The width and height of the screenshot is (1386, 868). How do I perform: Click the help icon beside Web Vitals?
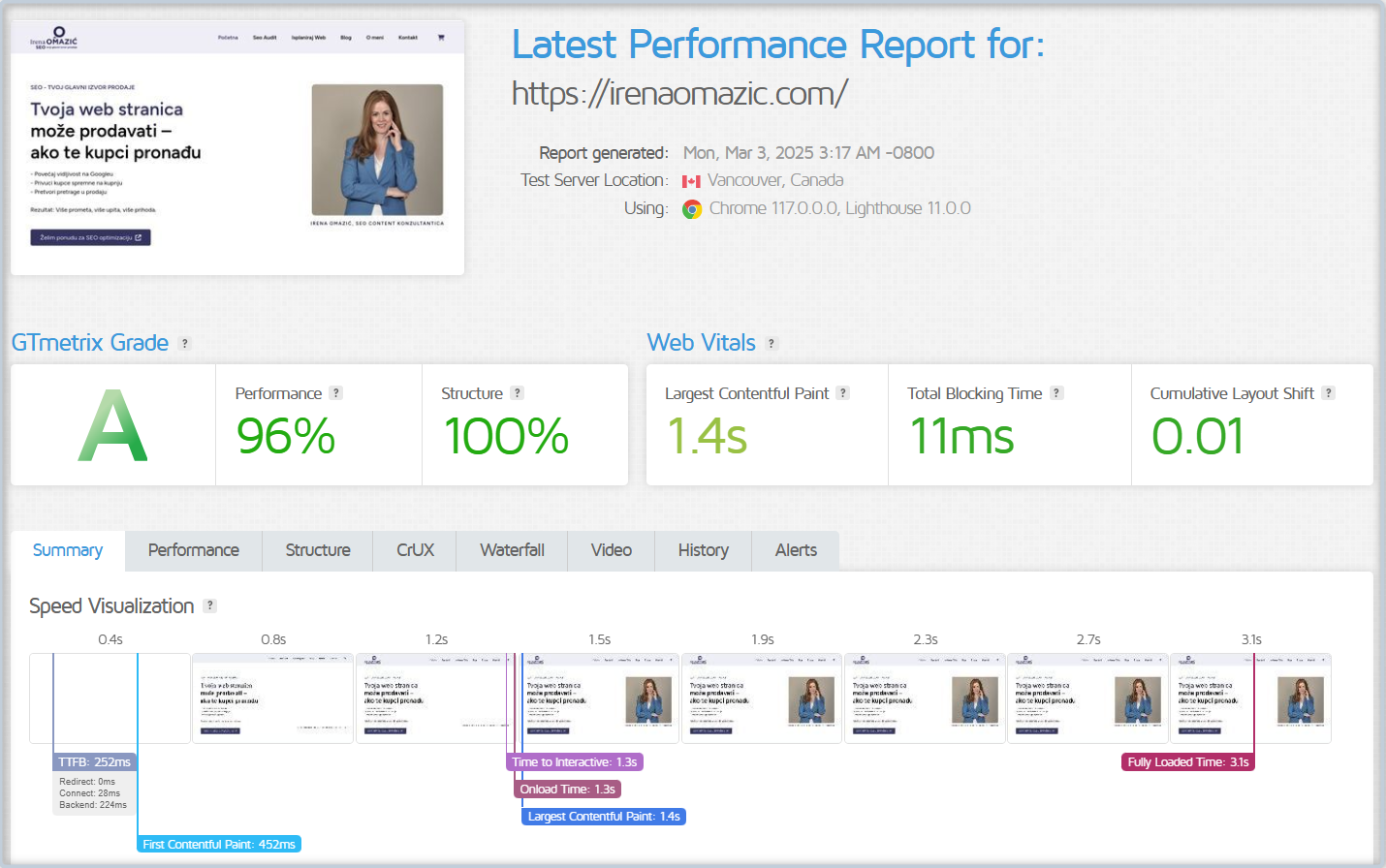(x=772, y=344)
